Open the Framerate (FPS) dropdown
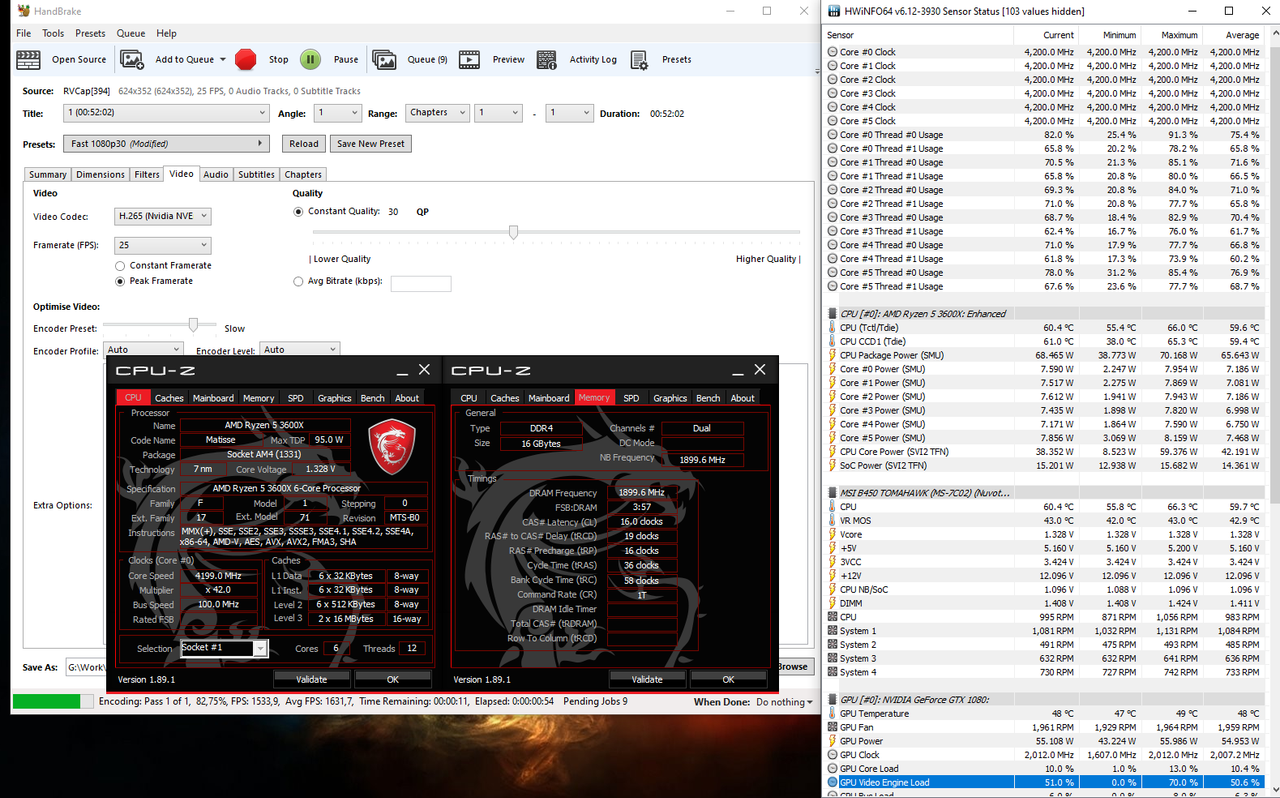1280x798 pixels. pyautogui.click(x=163, y=245)
